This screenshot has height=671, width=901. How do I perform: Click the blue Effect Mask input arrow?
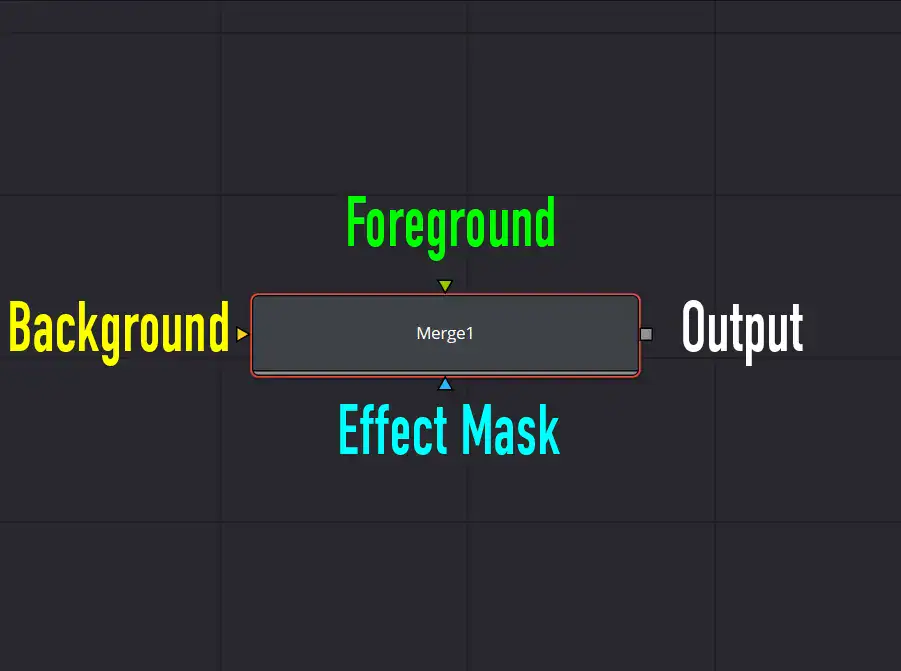445,384
